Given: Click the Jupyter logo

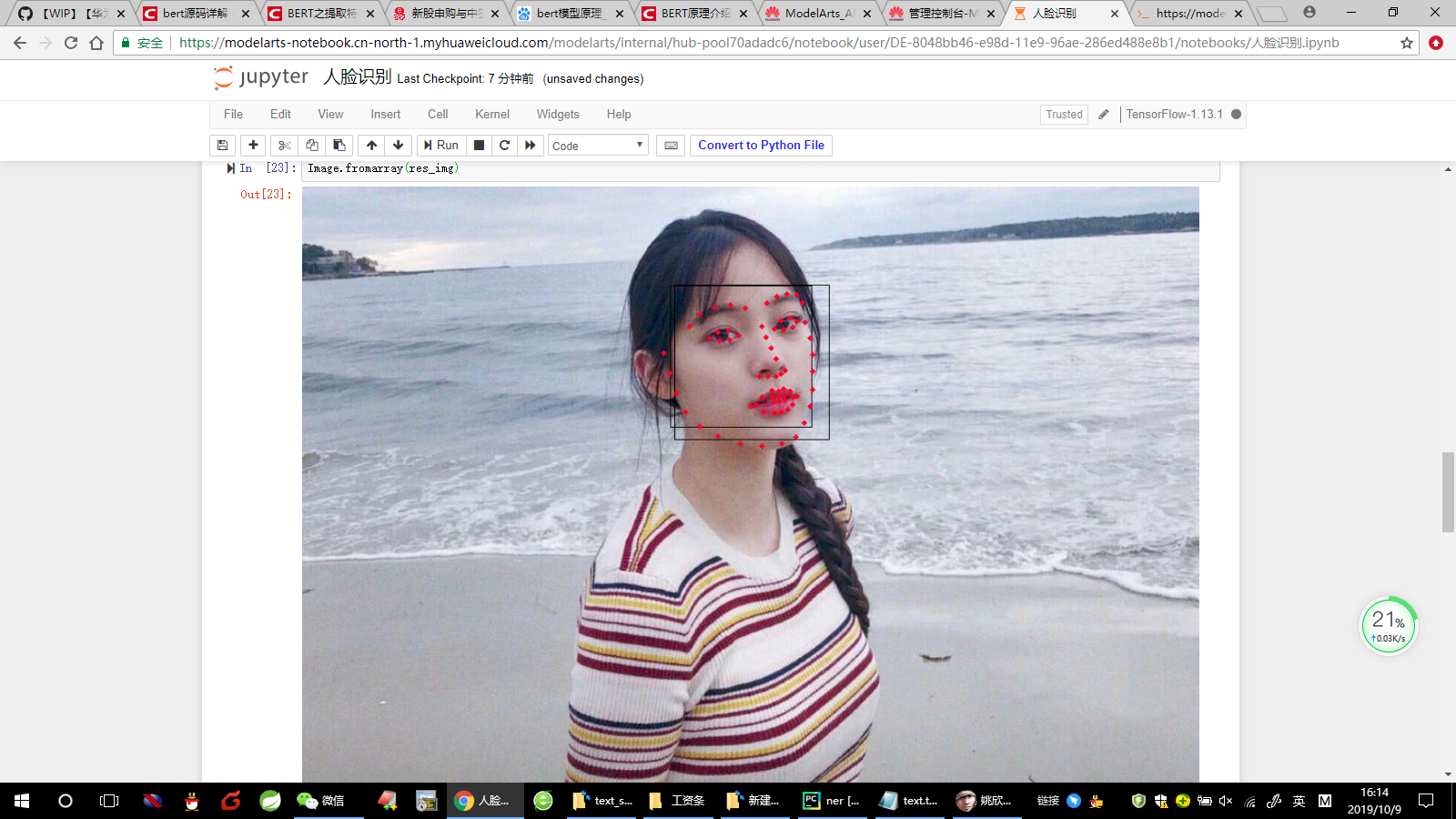Looking at the screenshot, I should [x=261, y=77].
